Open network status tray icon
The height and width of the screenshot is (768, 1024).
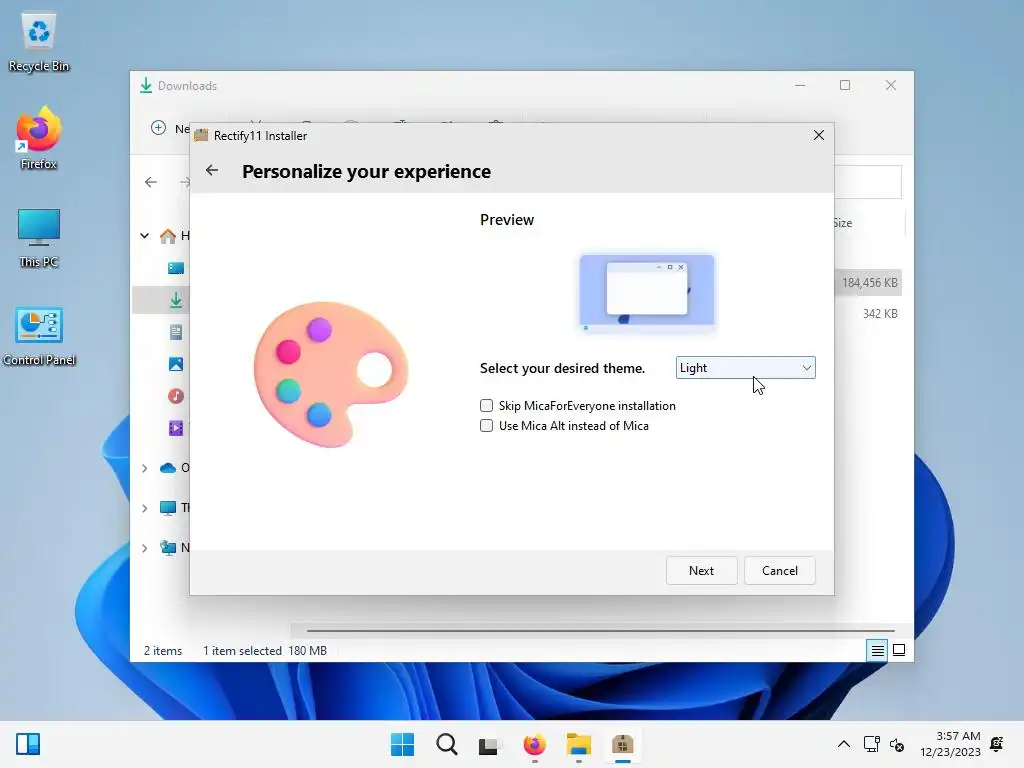pos(872,744)
